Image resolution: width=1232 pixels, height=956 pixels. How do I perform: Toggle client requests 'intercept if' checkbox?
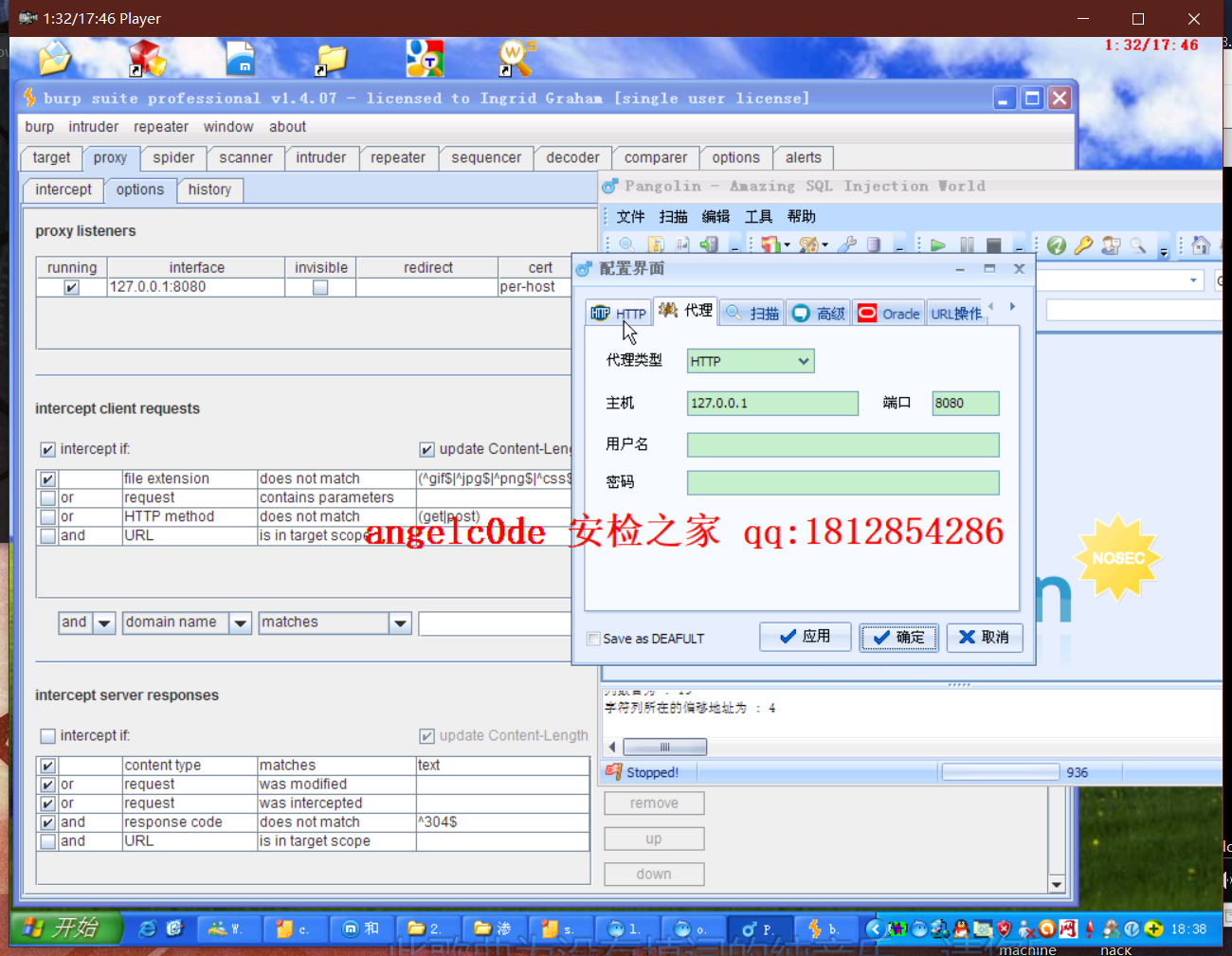coord(47,449)
